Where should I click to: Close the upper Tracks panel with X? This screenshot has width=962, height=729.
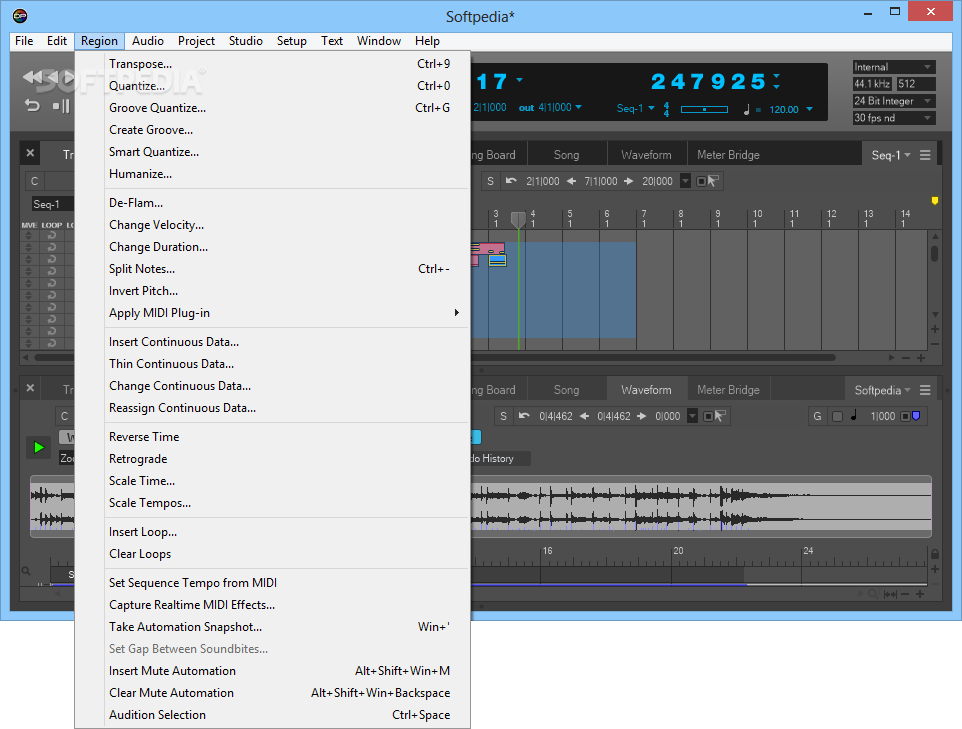(x=30, y=153)
